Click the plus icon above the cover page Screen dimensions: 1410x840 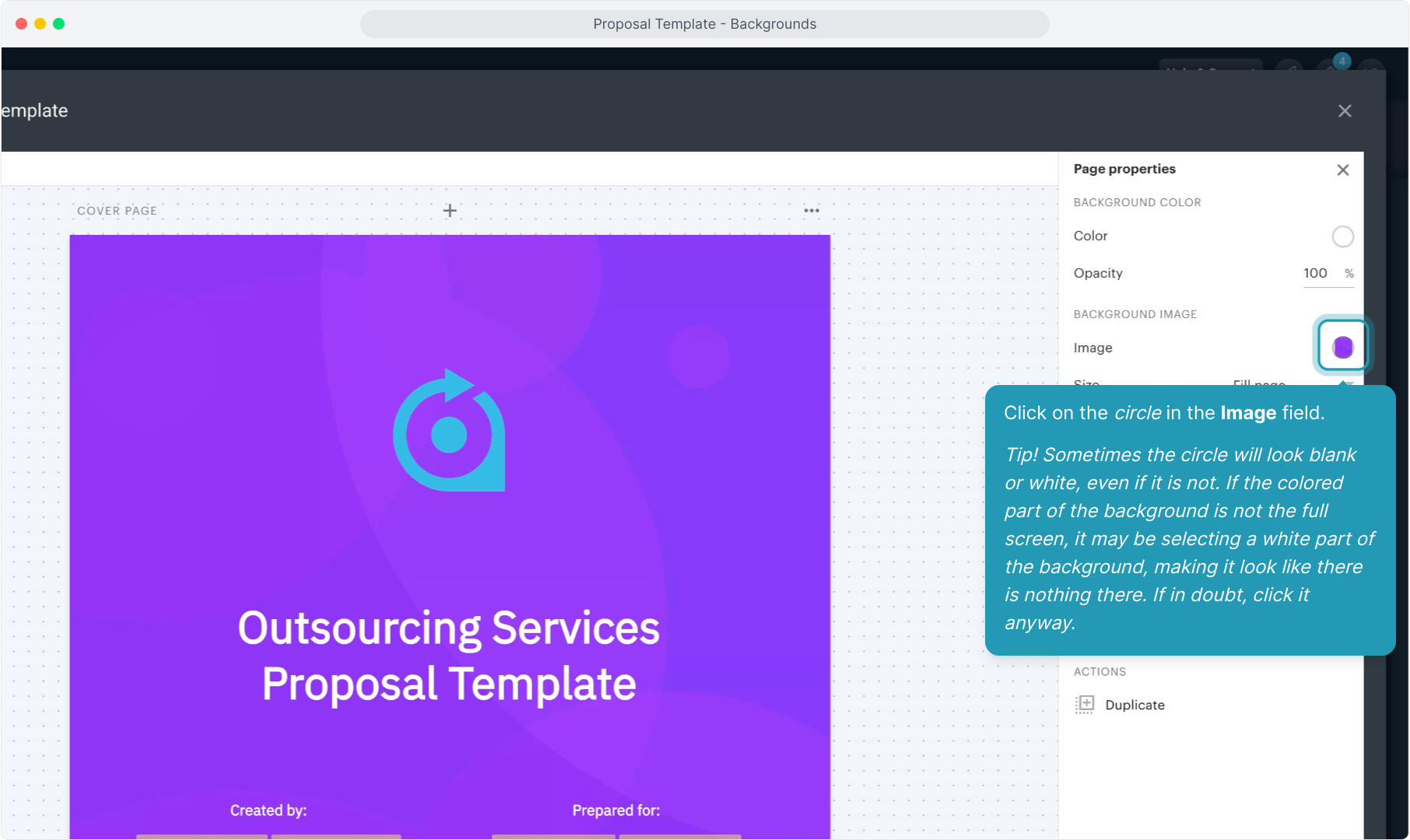450,210
